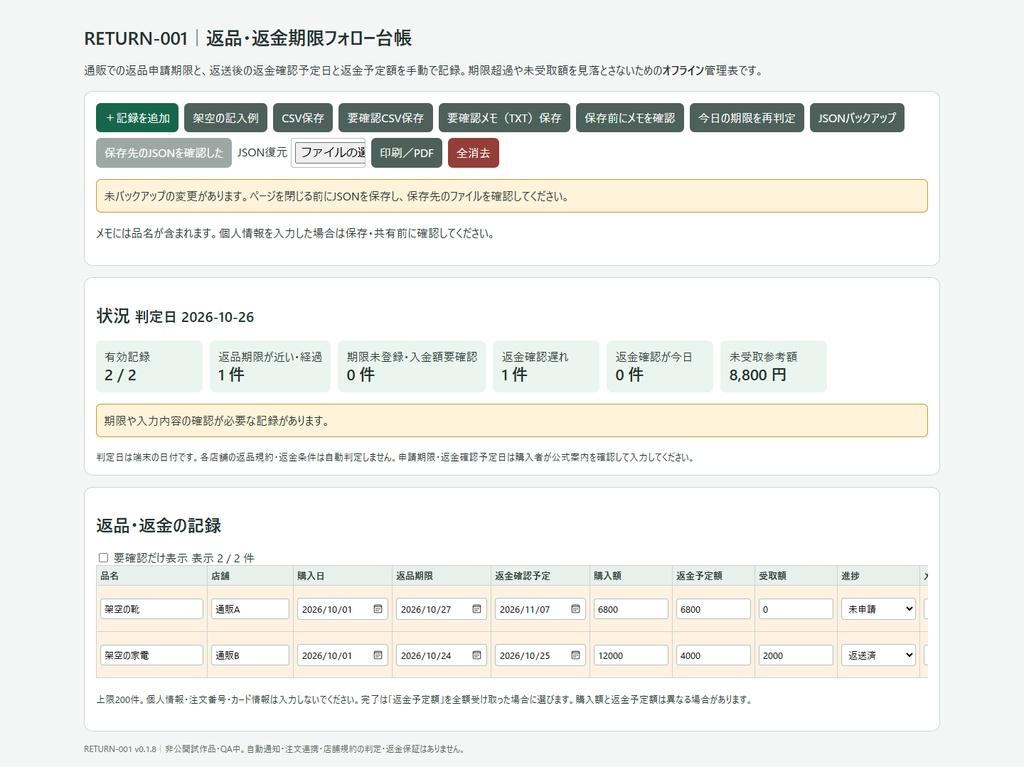Open calendar icon for 架空の靴 purchase date

tap(377, 609)
